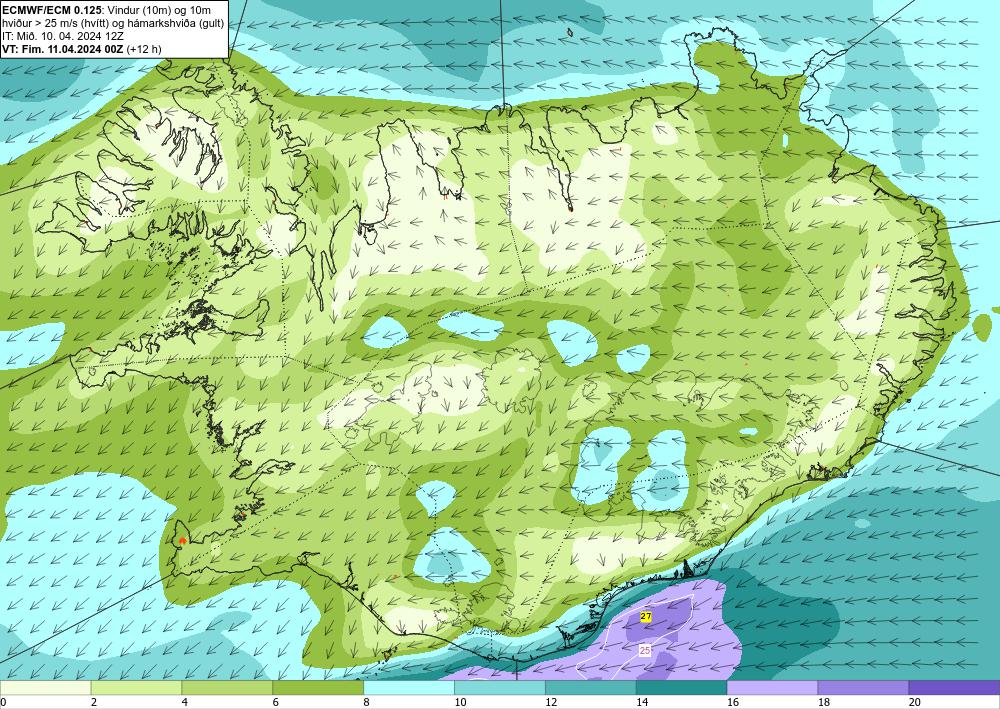Image resolution: width=1000 pixels, height=709 pixels.
Task: Click the legend scale value "18"
Action: [x=823, y=703]
